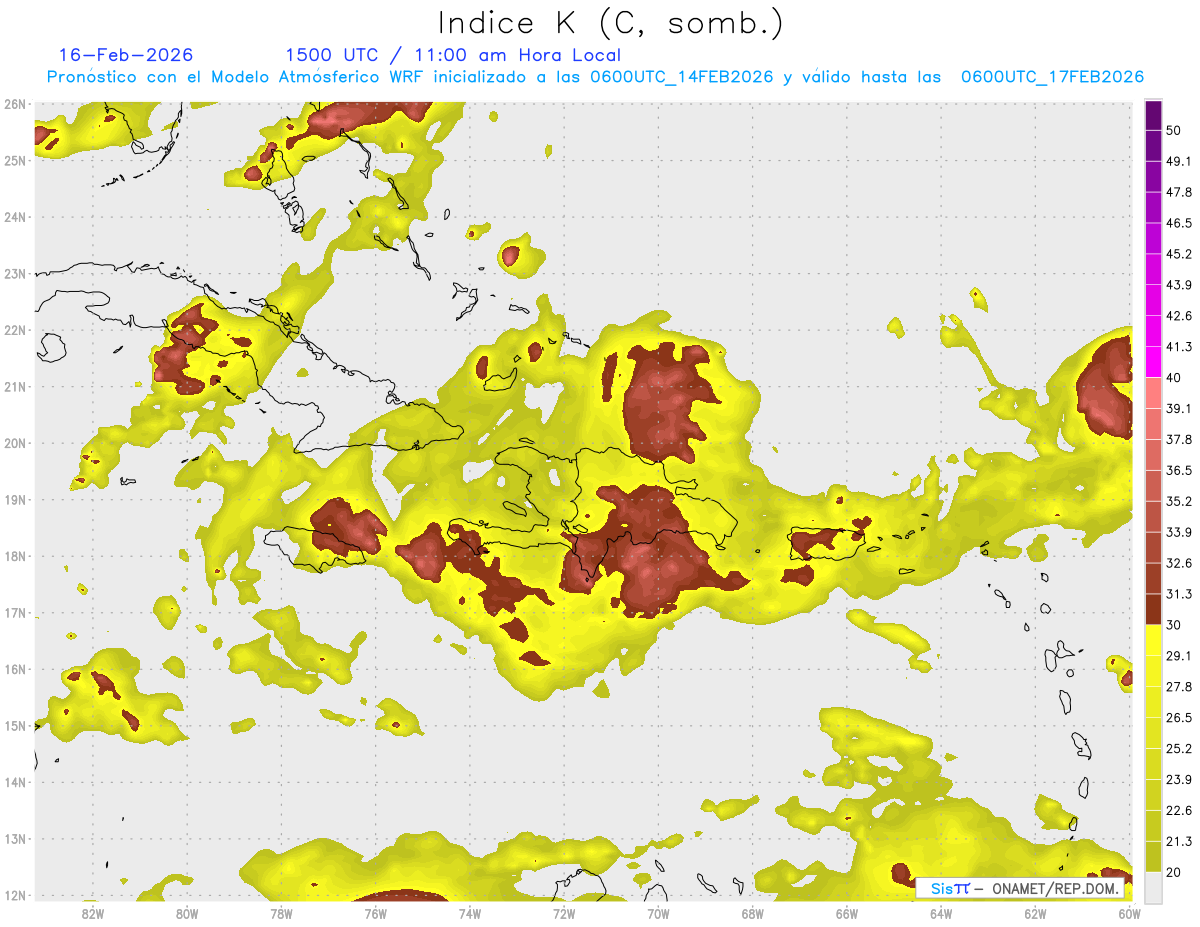
Task: Click the "64W" longitude label
Action: 941,913
